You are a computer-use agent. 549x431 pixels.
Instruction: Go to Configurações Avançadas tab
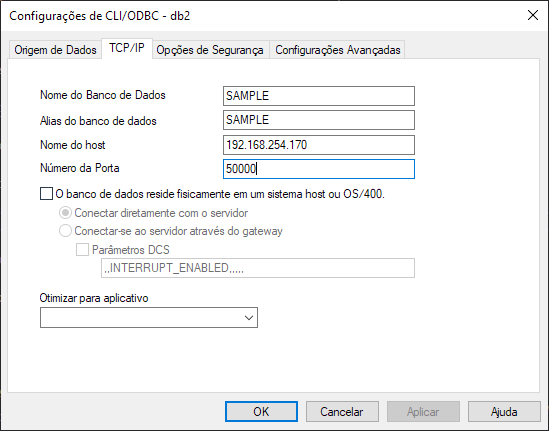tap(338, 50)
